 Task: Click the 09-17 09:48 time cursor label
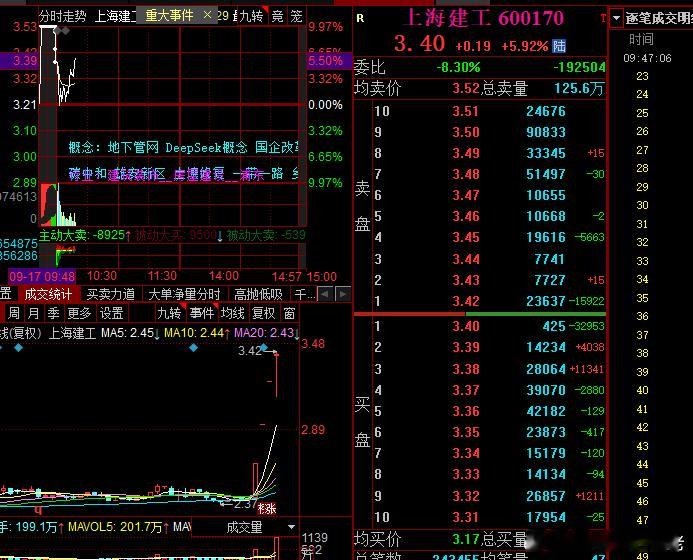pos(42,277)
